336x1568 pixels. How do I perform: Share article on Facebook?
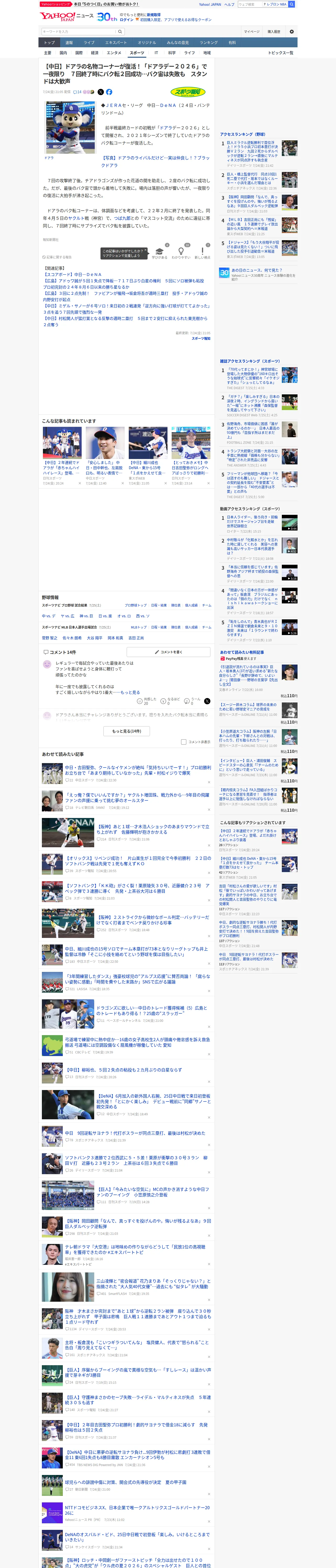[109, 92]
